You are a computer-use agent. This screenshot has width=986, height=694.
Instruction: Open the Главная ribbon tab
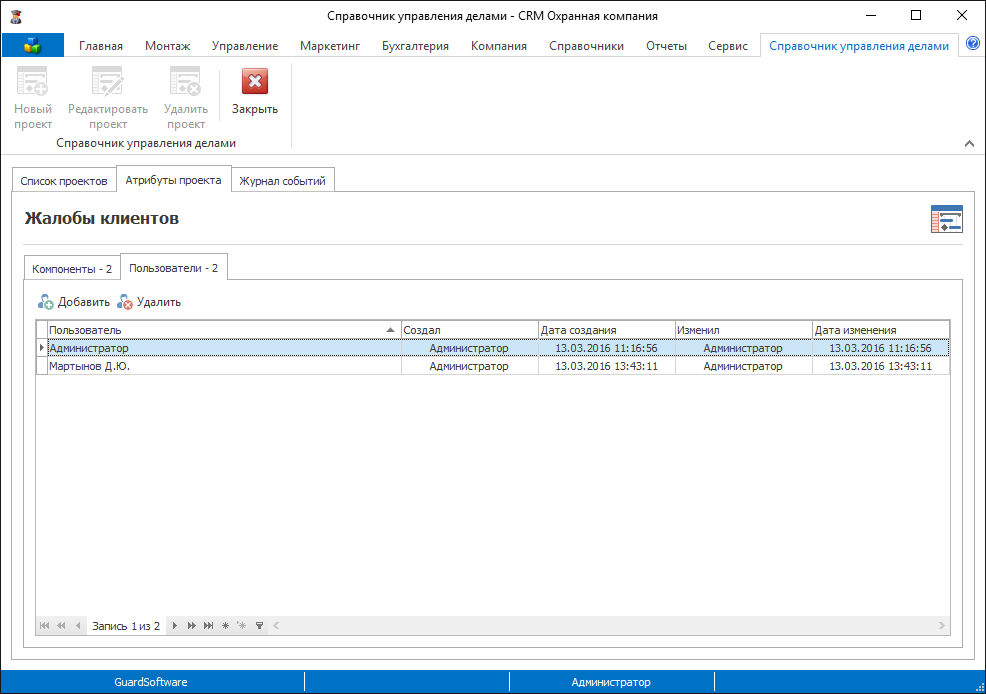pyautogui.click(x=101, y=46)
